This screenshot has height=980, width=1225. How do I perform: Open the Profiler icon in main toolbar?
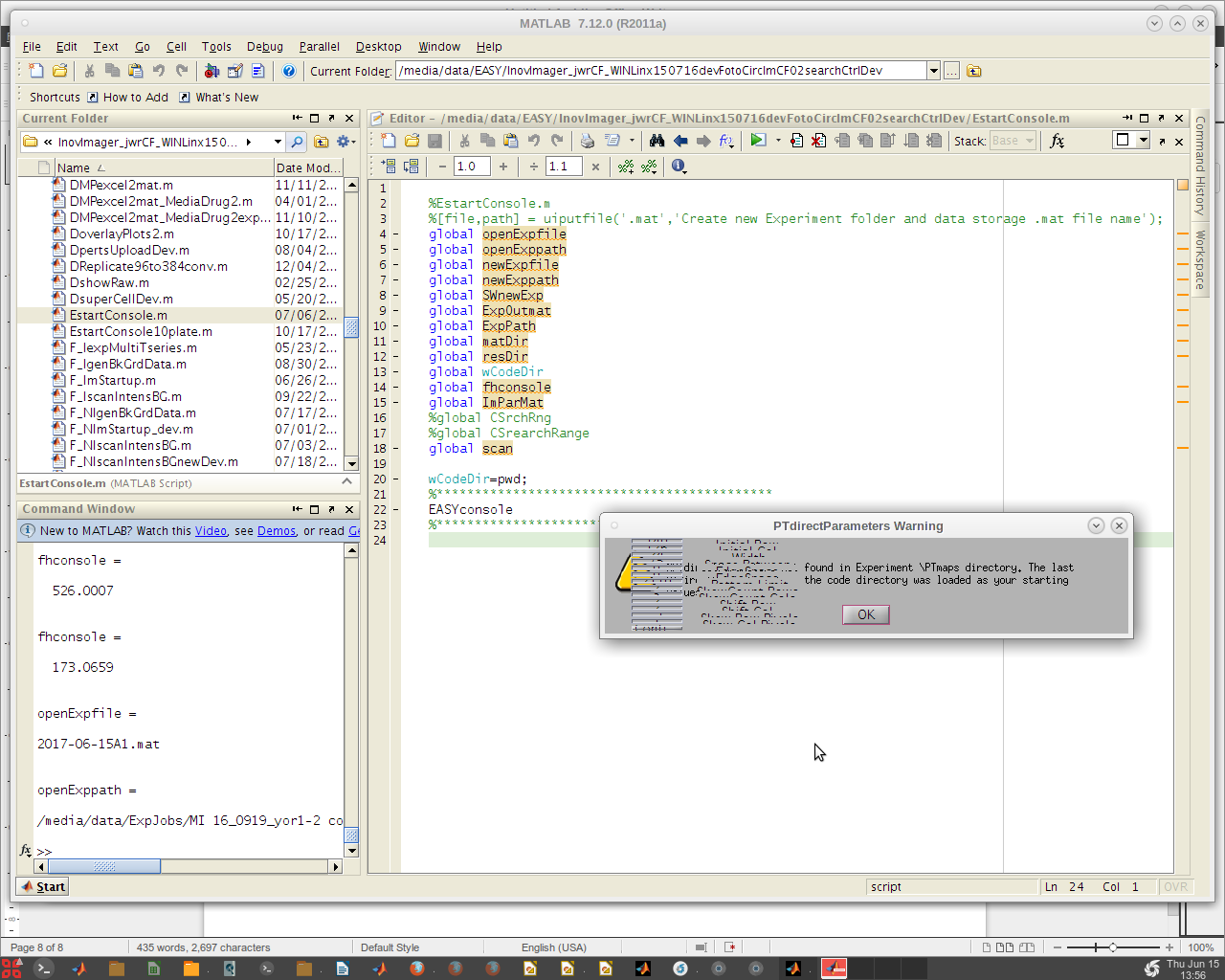258,71
